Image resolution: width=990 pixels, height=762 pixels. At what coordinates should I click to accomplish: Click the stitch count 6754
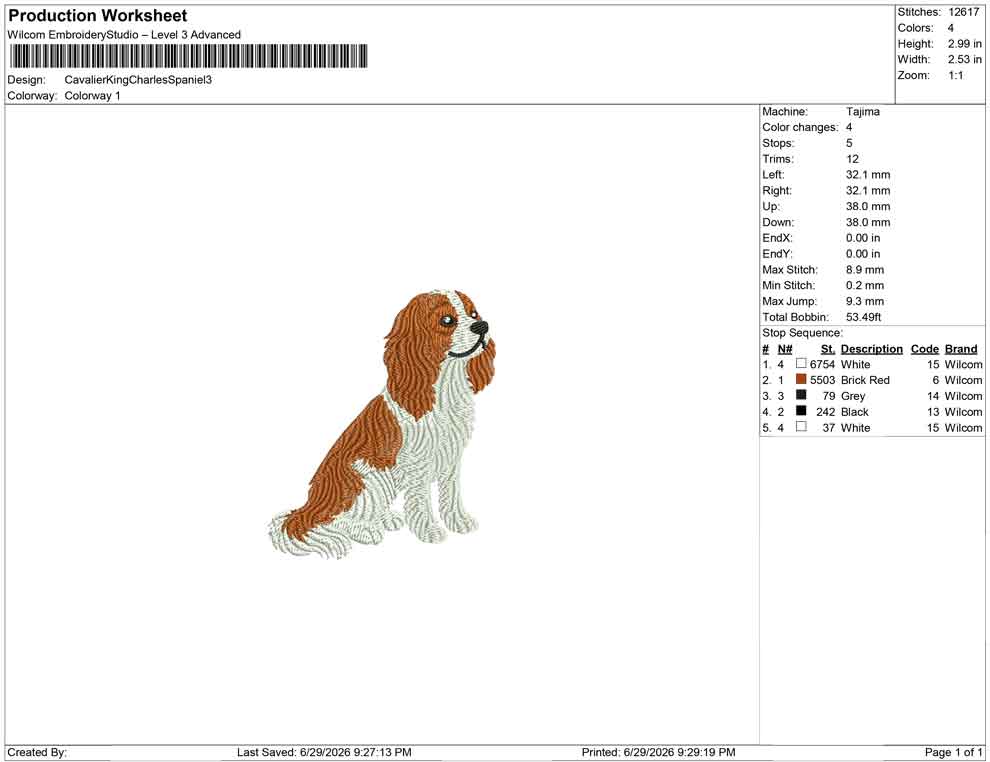click(x=823, y=364)
